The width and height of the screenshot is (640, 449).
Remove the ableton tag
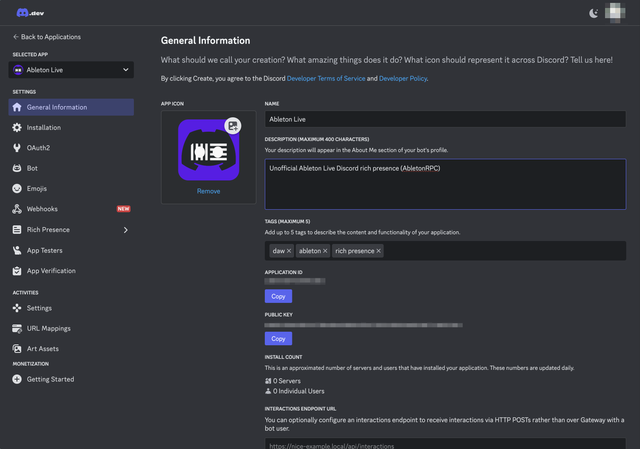(x=325, y=251)
